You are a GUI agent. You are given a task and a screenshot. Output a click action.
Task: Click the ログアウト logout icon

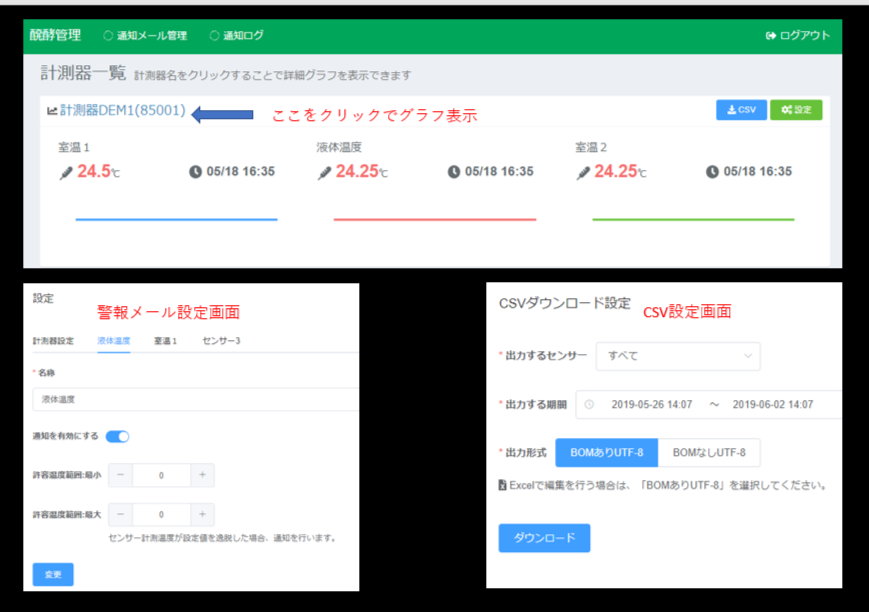tap(770, 36)
